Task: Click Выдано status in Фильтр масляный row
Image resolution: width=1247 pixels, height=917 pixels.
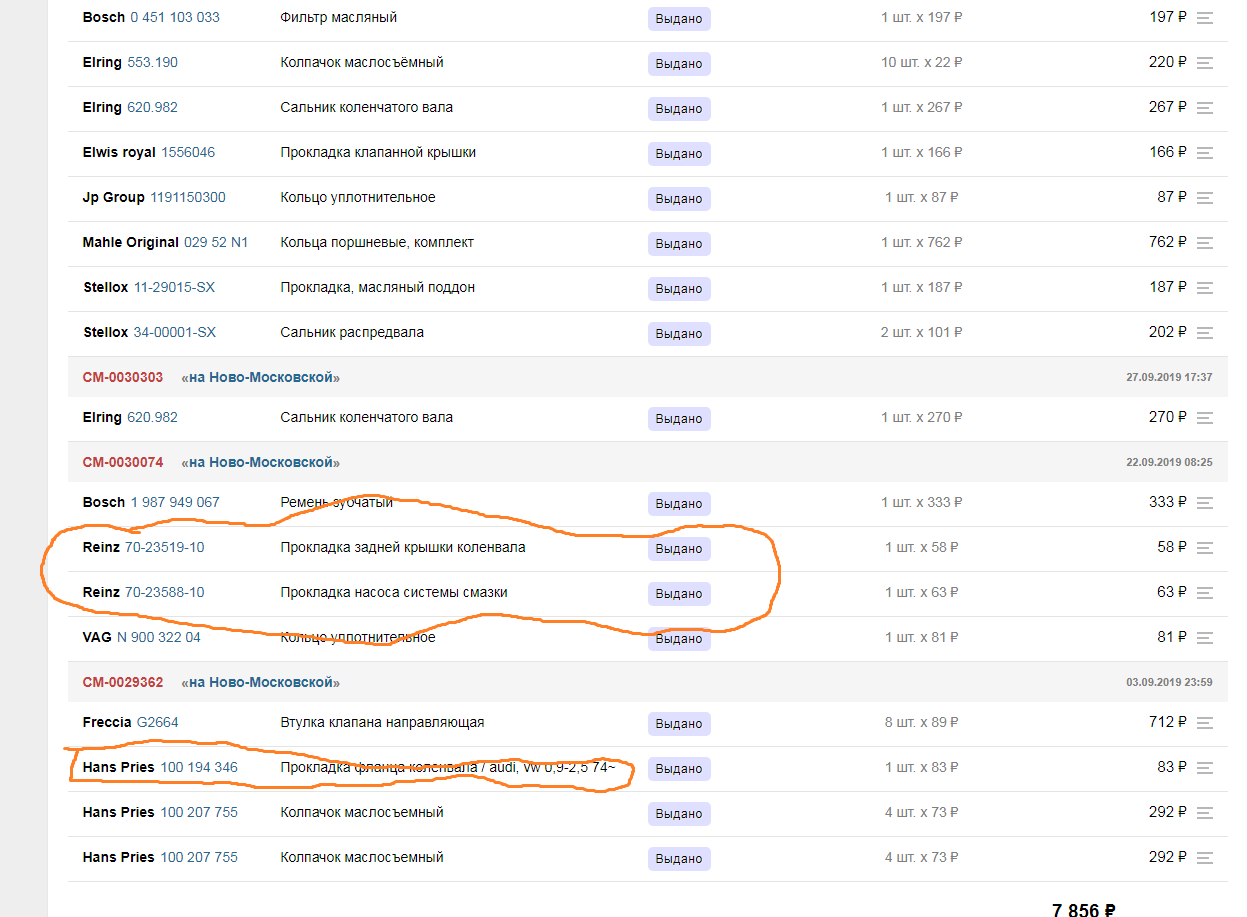Action: [679, 18]
